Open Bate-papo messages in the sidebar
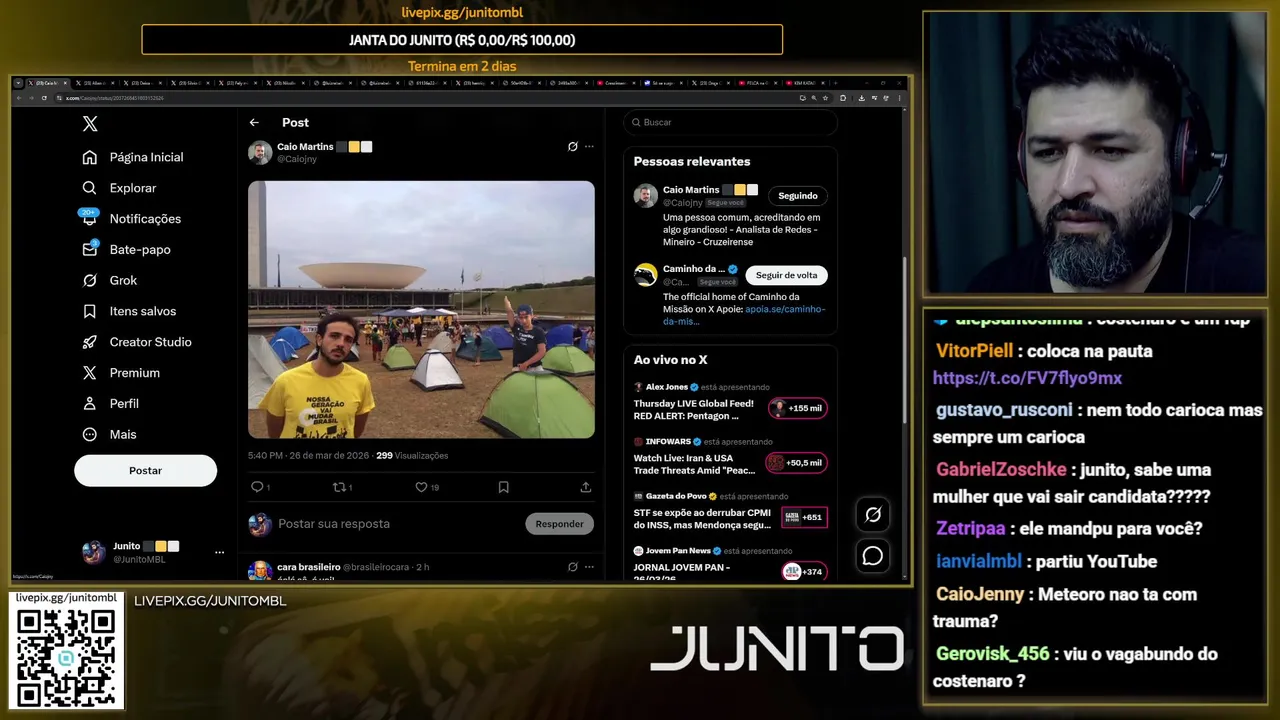Viewport: 1280px width, 720px height. tap(126, 249)
